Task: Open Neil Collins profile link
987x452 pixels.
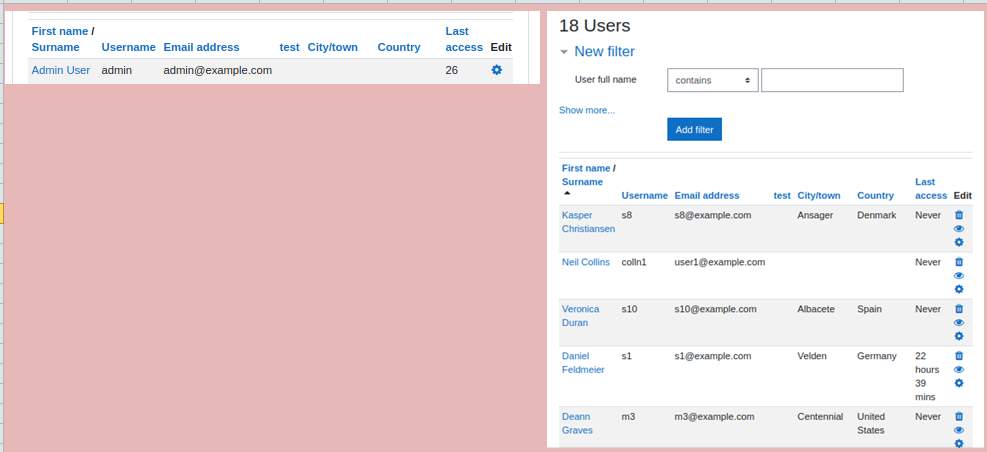Action: (585, 262)
